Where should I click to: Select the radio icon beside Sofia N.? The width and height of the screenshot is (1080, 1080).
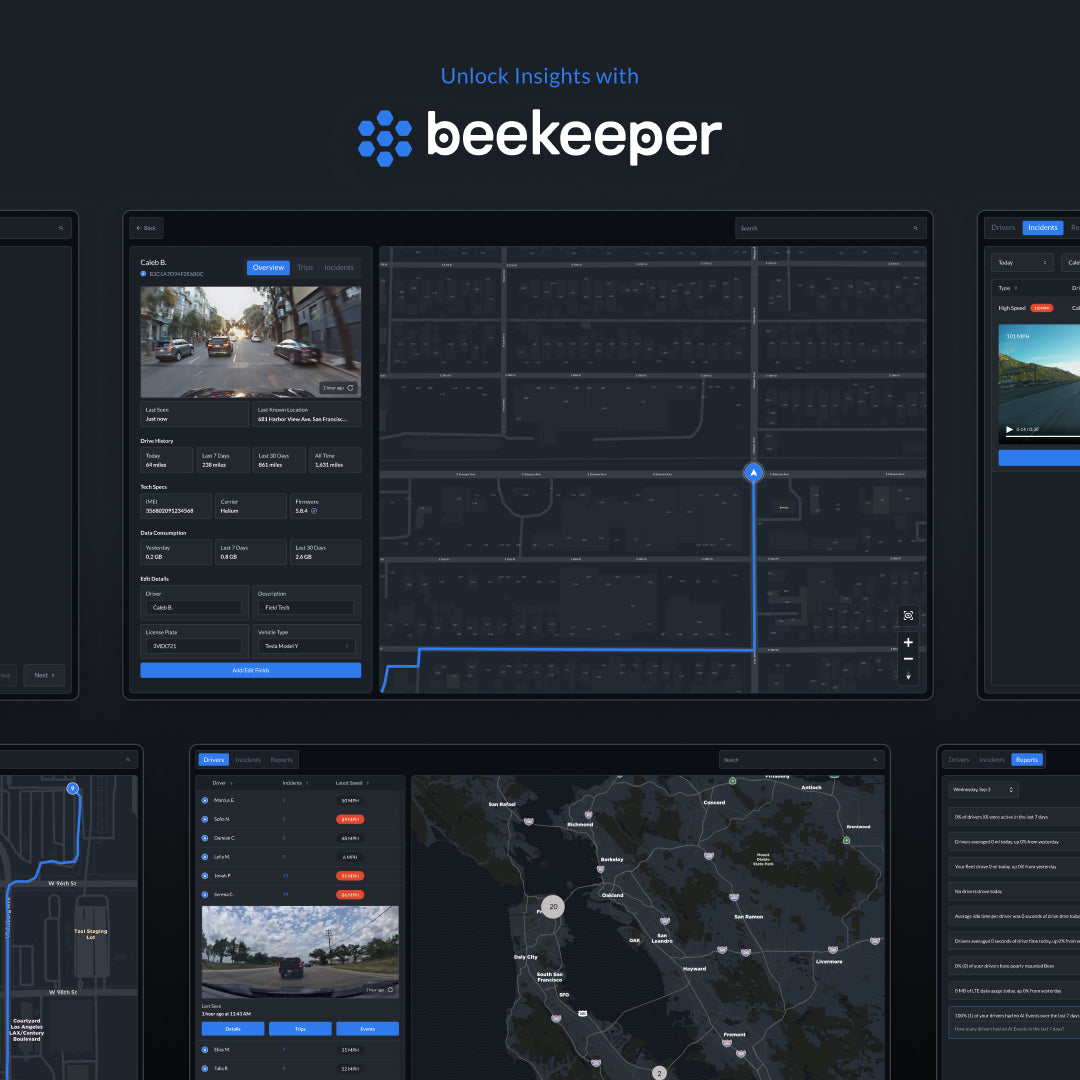205,819
